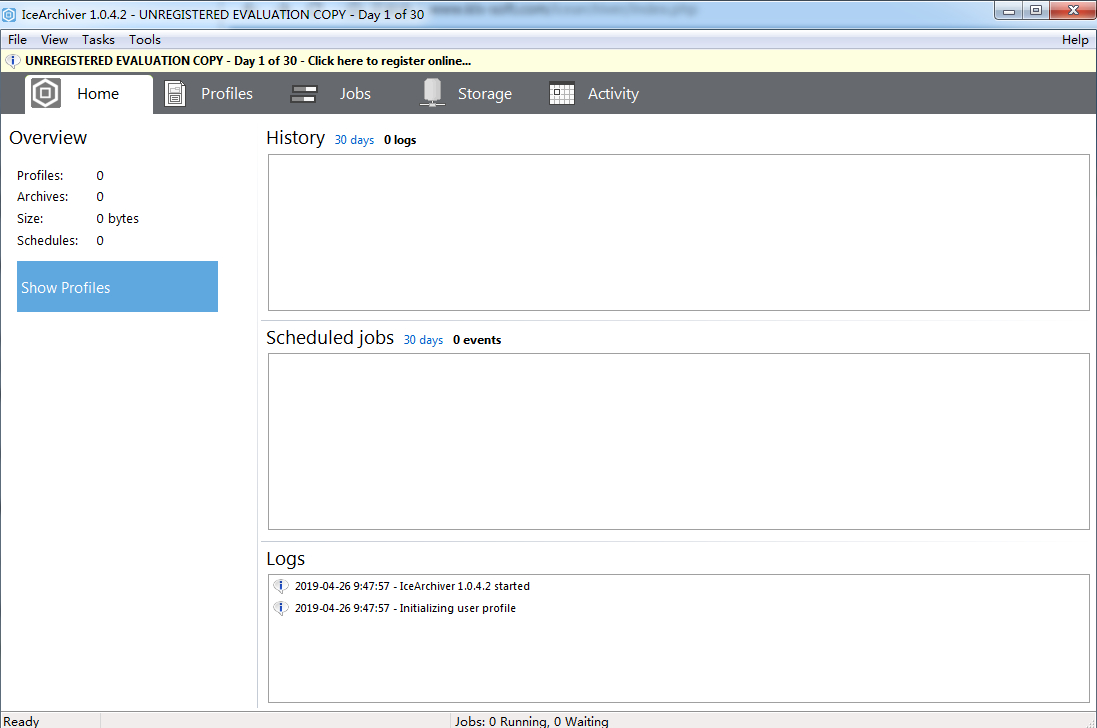The image size is (1097, 728).
Task: Minimize the IceArchiver window
Action: (1009, 10)
